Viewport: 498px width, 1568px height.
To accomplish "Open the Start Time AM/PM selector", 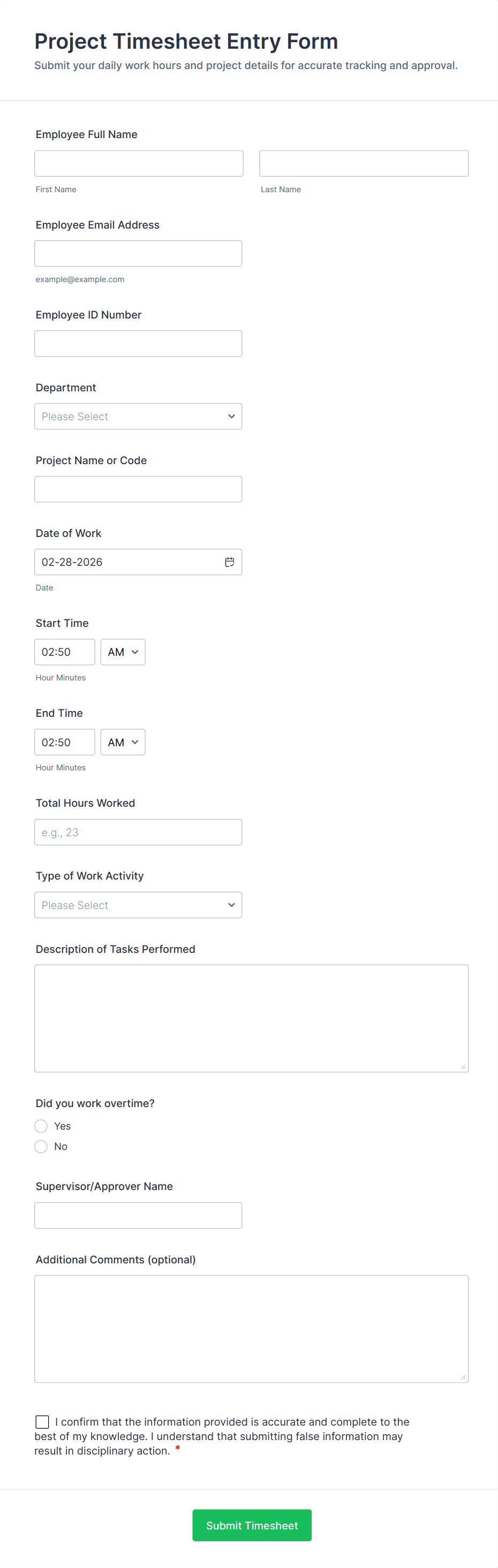I will (123, 652).
